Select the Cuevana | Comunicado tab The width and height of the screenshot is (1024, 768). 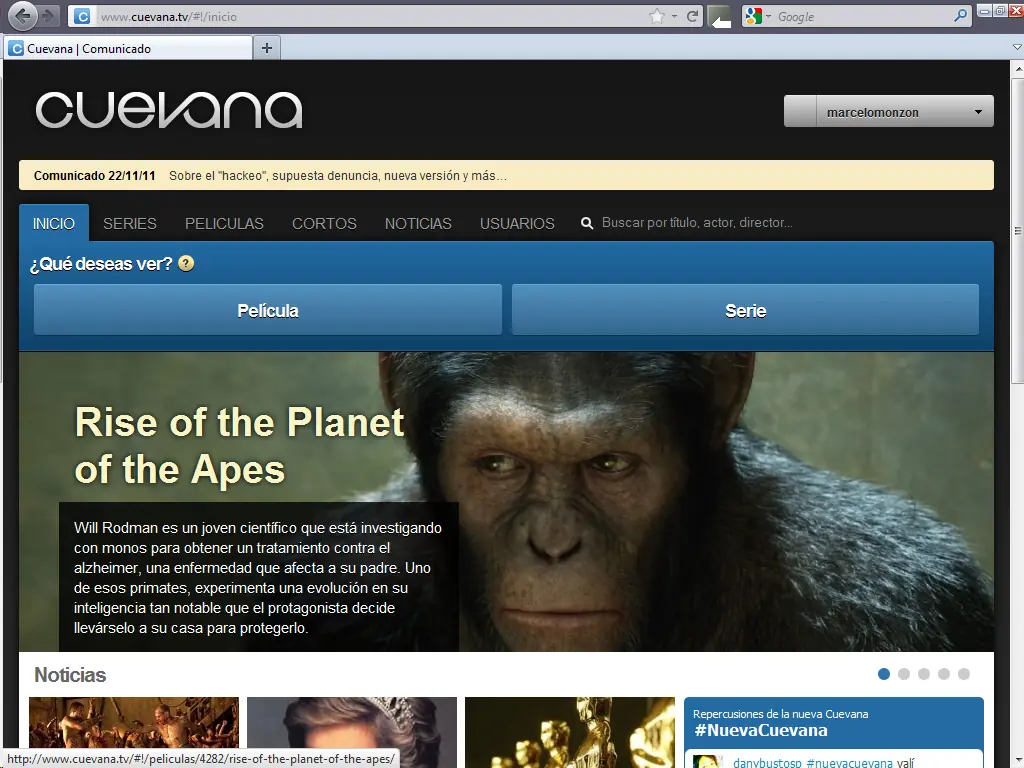[128, 48]
